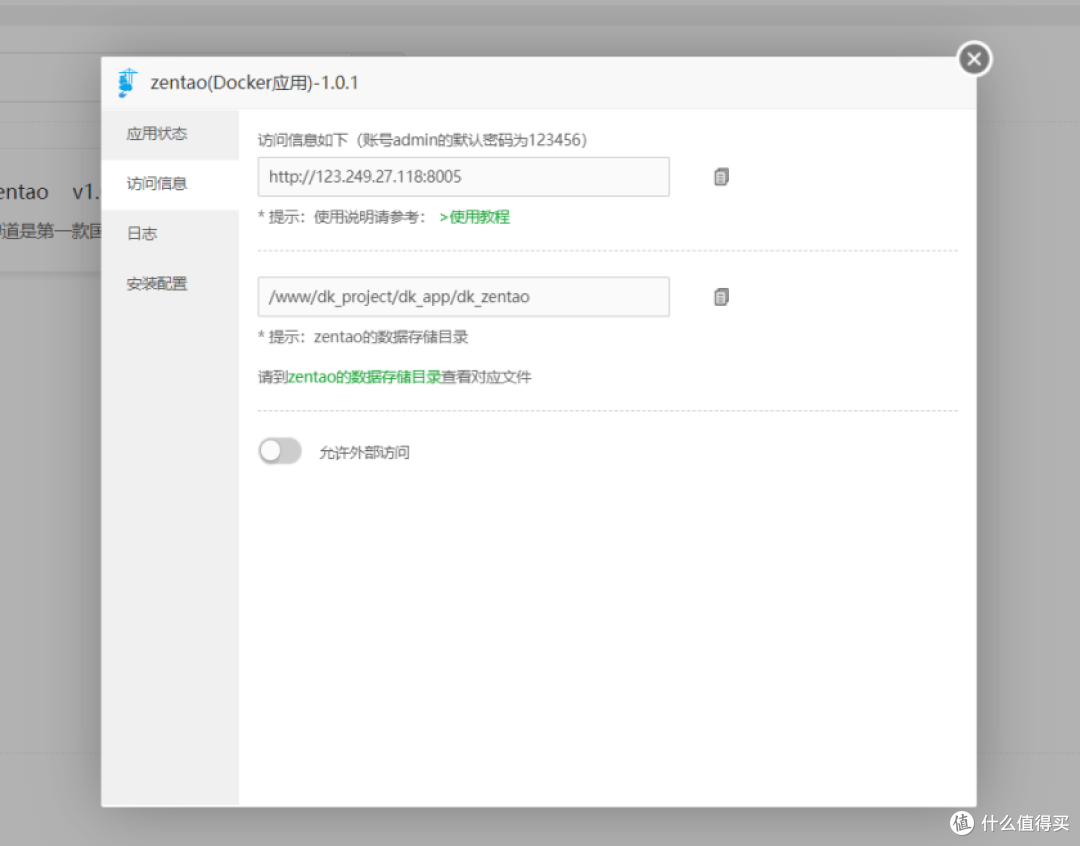
Task: Toggle the 允许外部访问 switch
Action: click(x=280, y=451)
